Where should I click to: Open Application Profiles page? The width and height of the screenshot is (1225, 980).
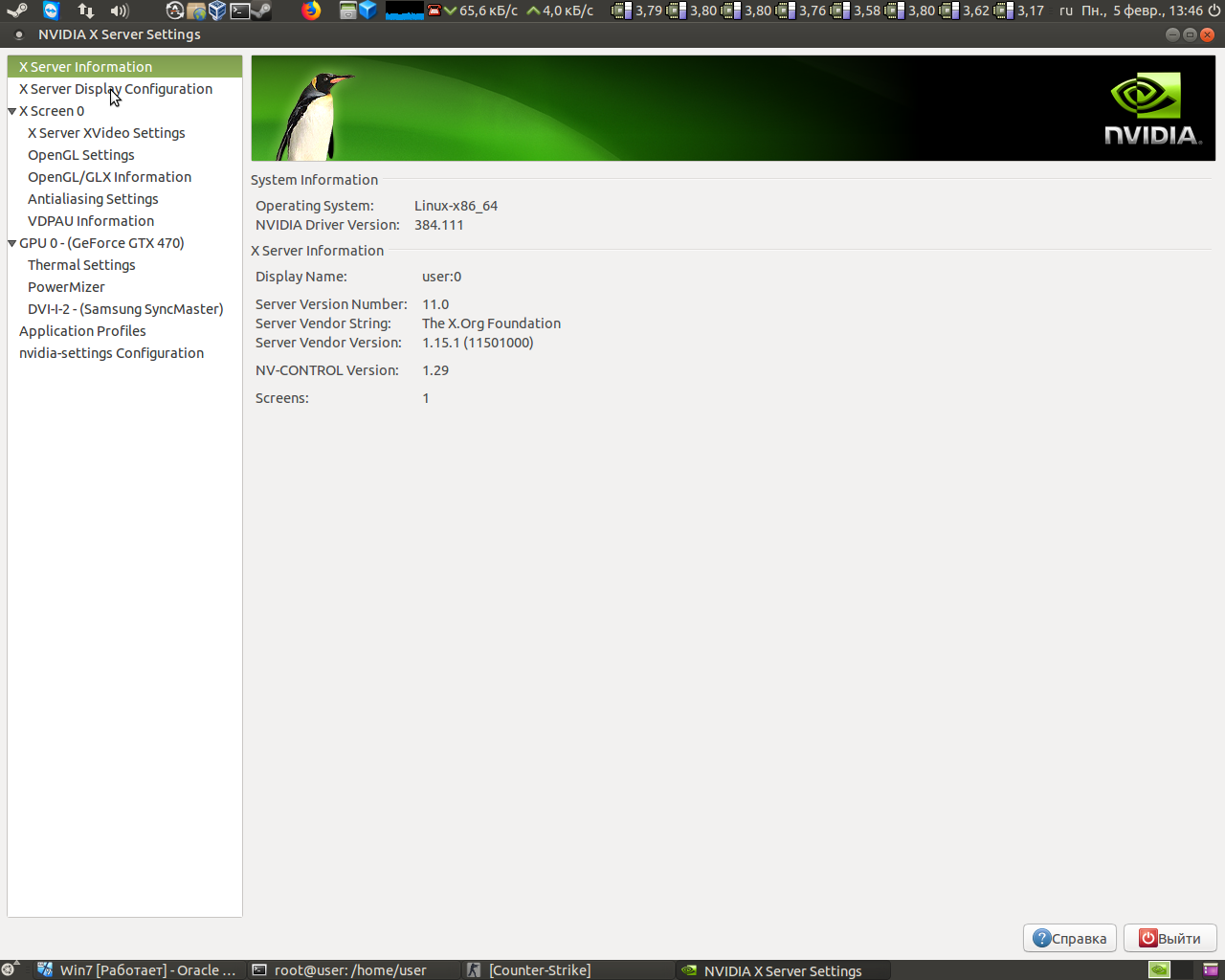click(82, 331)
